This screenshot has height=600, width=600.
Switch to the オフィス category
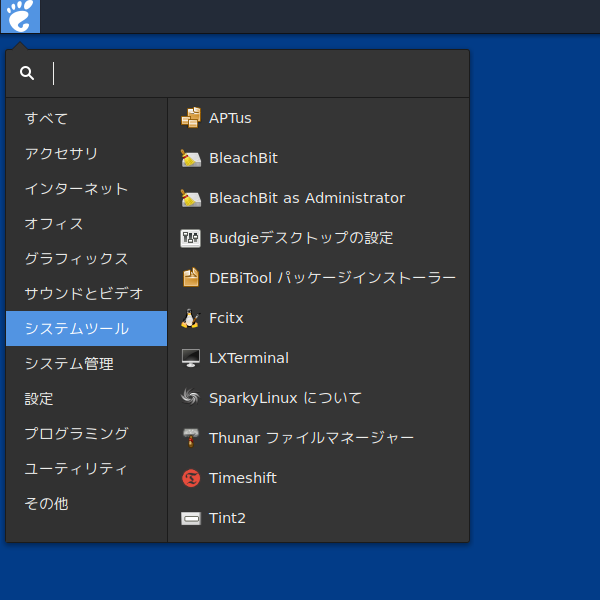(86, 223)
